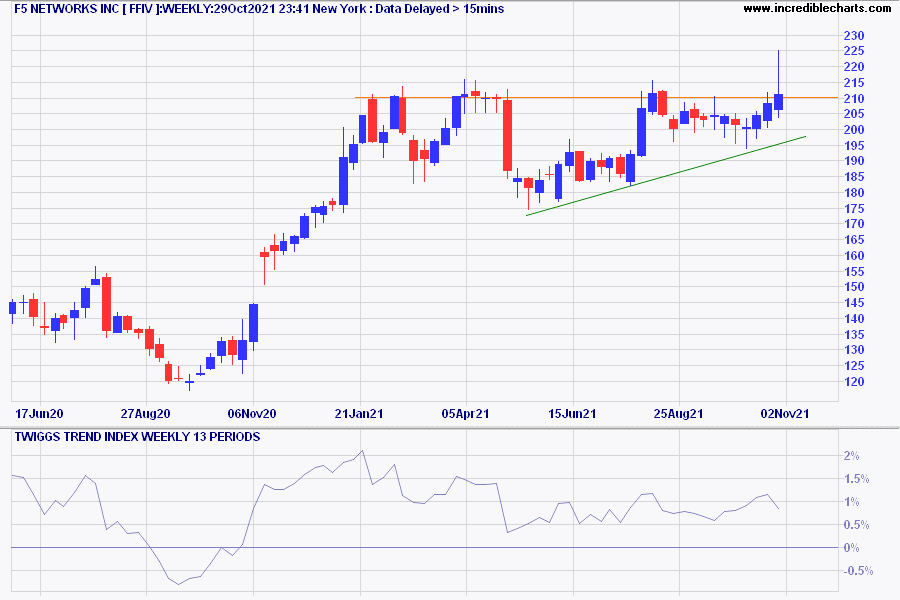Select the 27Aug20 date label
This screenshot has width=900, height=600.
click(x=146, y=413)
